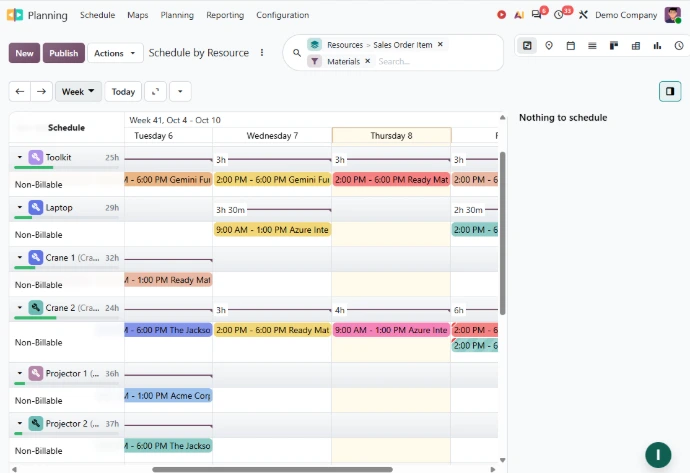Screen dimensions: 690x473
Task: Open the Planning menu item
Action: click(x=177, y=15)
